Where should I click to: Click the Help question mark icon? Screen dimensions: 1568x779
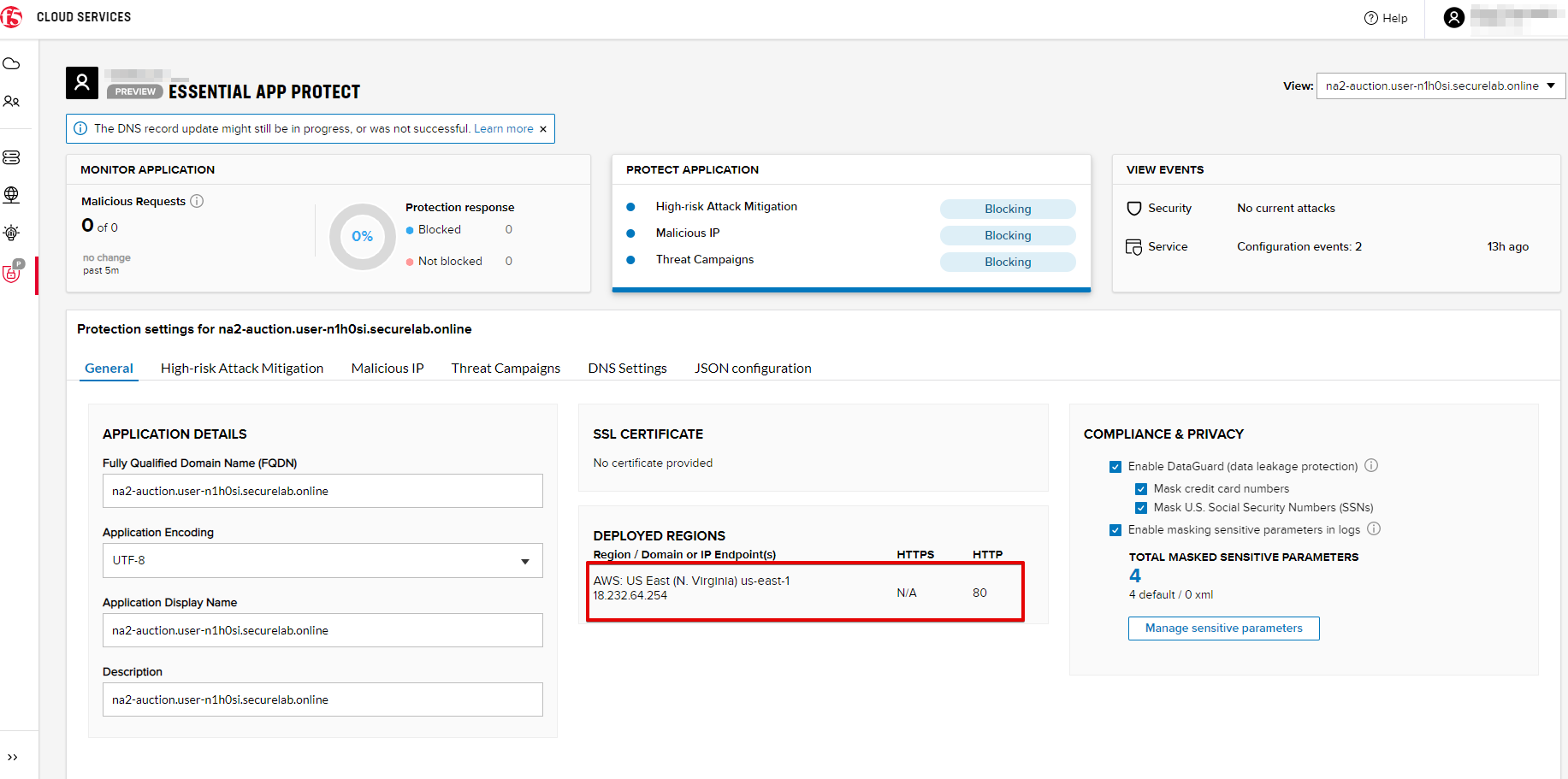1371,18
